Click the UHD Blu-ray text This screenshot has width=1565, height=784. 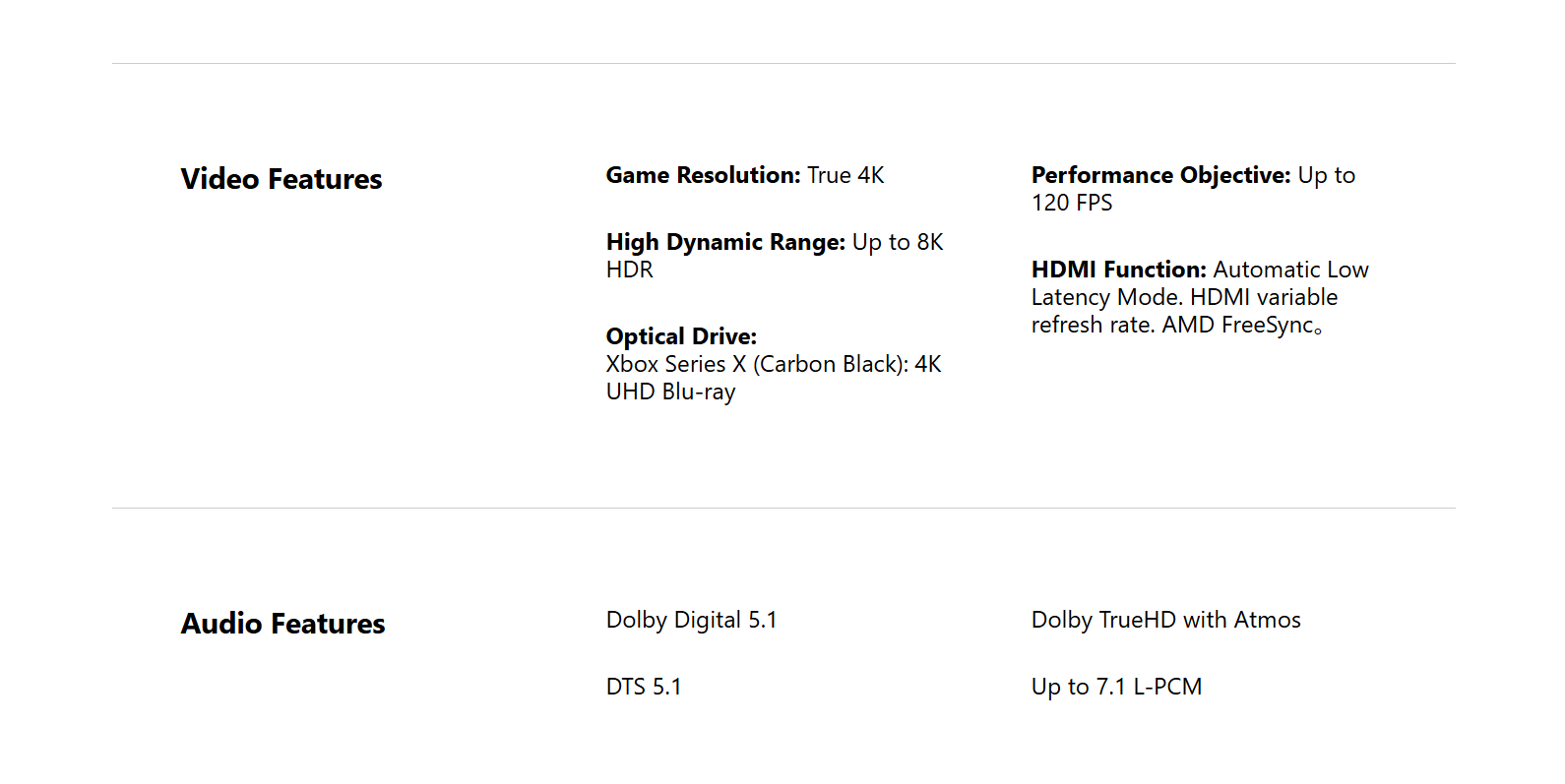point(670,392)
